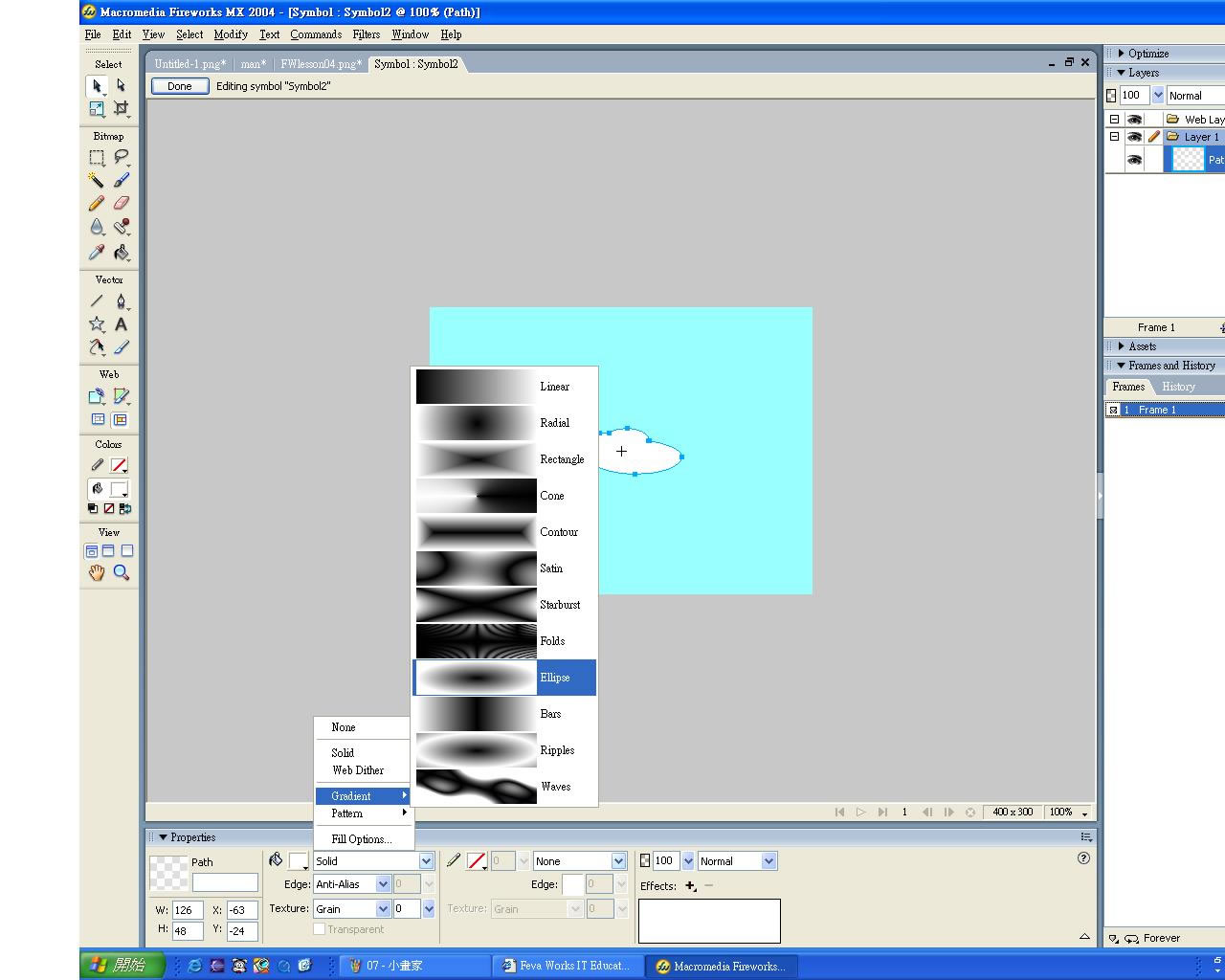Select the Subselection tool
1225x980 pixels.
pyautogui.click(x=121, y=85)
